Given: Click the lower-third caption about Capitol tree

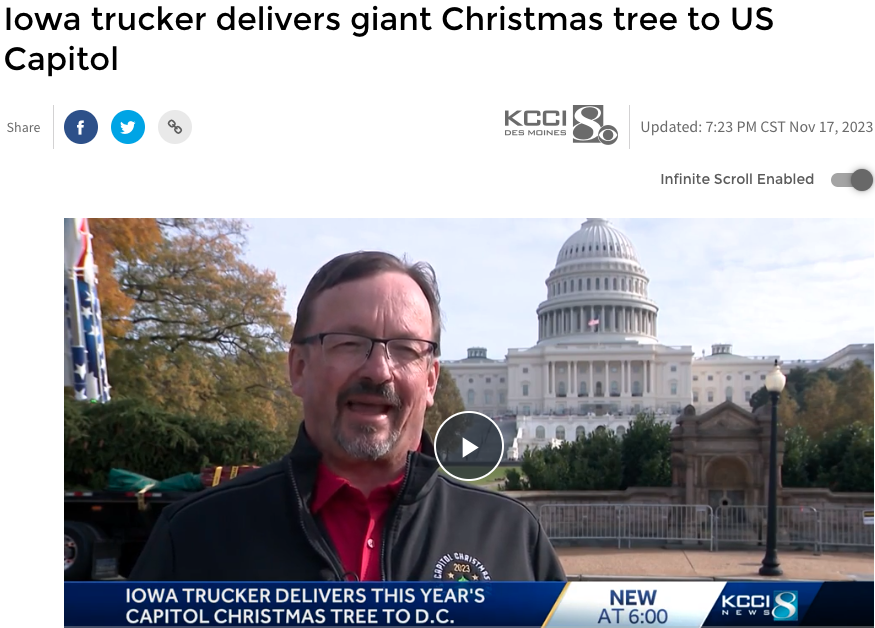Looking at the screenshot, I should [x=305, y=606].
